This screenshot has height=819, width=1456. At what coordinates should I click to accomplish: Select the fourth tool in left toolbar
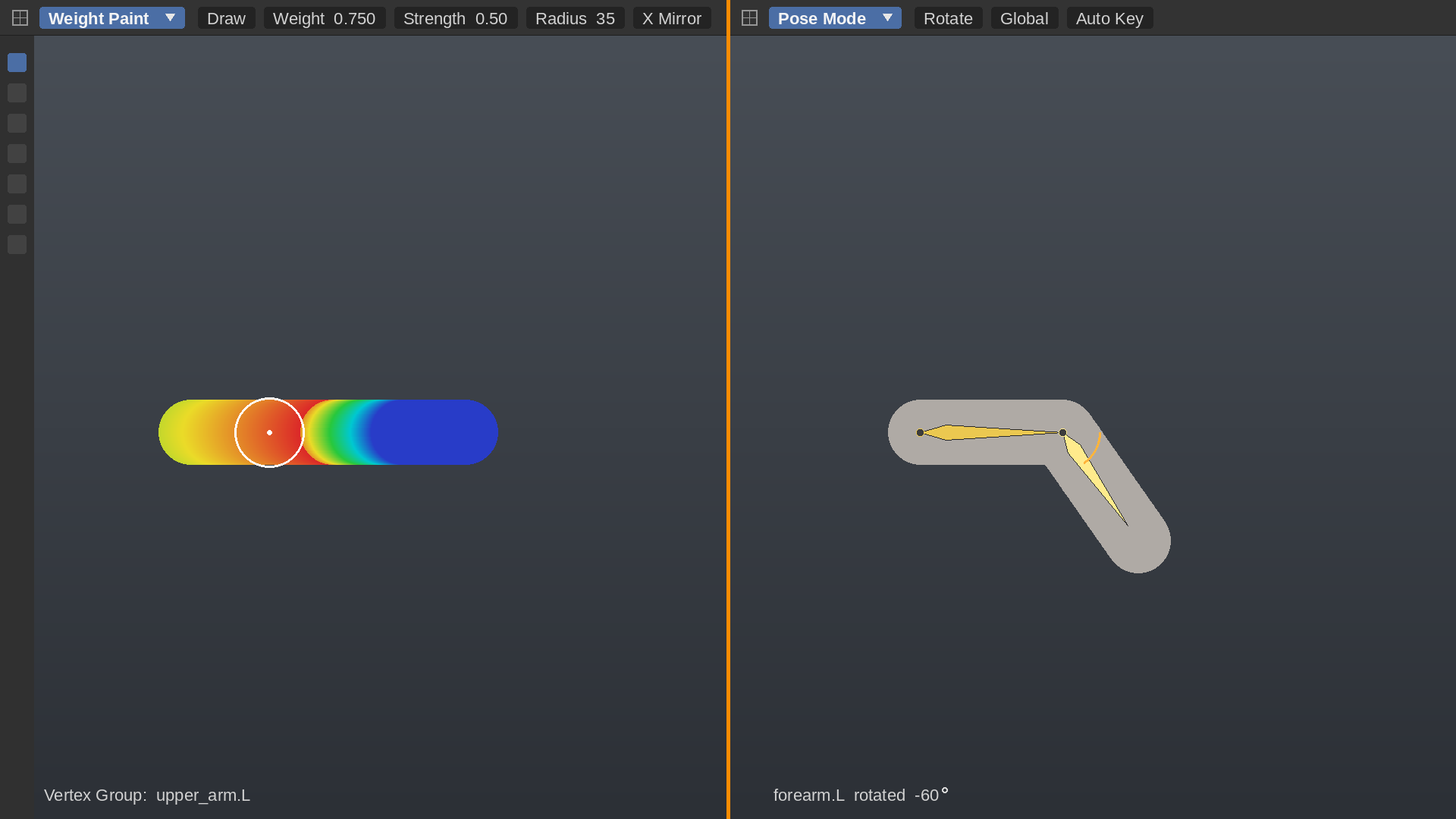click(x=17, y=154)
